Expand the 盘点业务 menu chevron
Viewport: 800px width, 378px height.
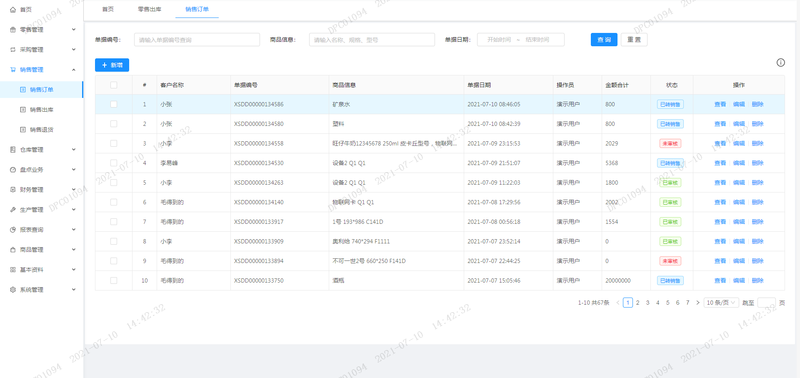[x=73, y=170]
